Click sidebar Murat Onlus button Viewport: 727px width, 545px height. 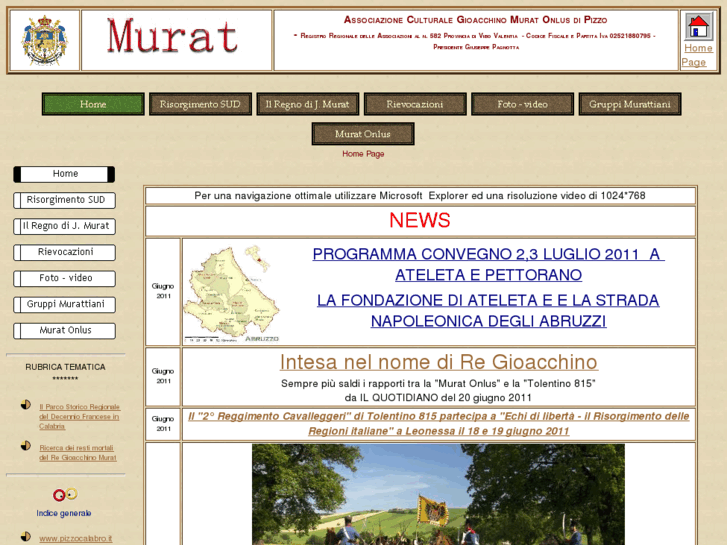(x=64, y=330)
